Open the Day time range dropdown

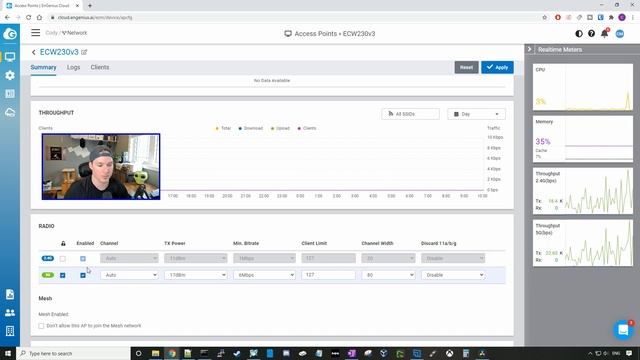click(476, 114)
